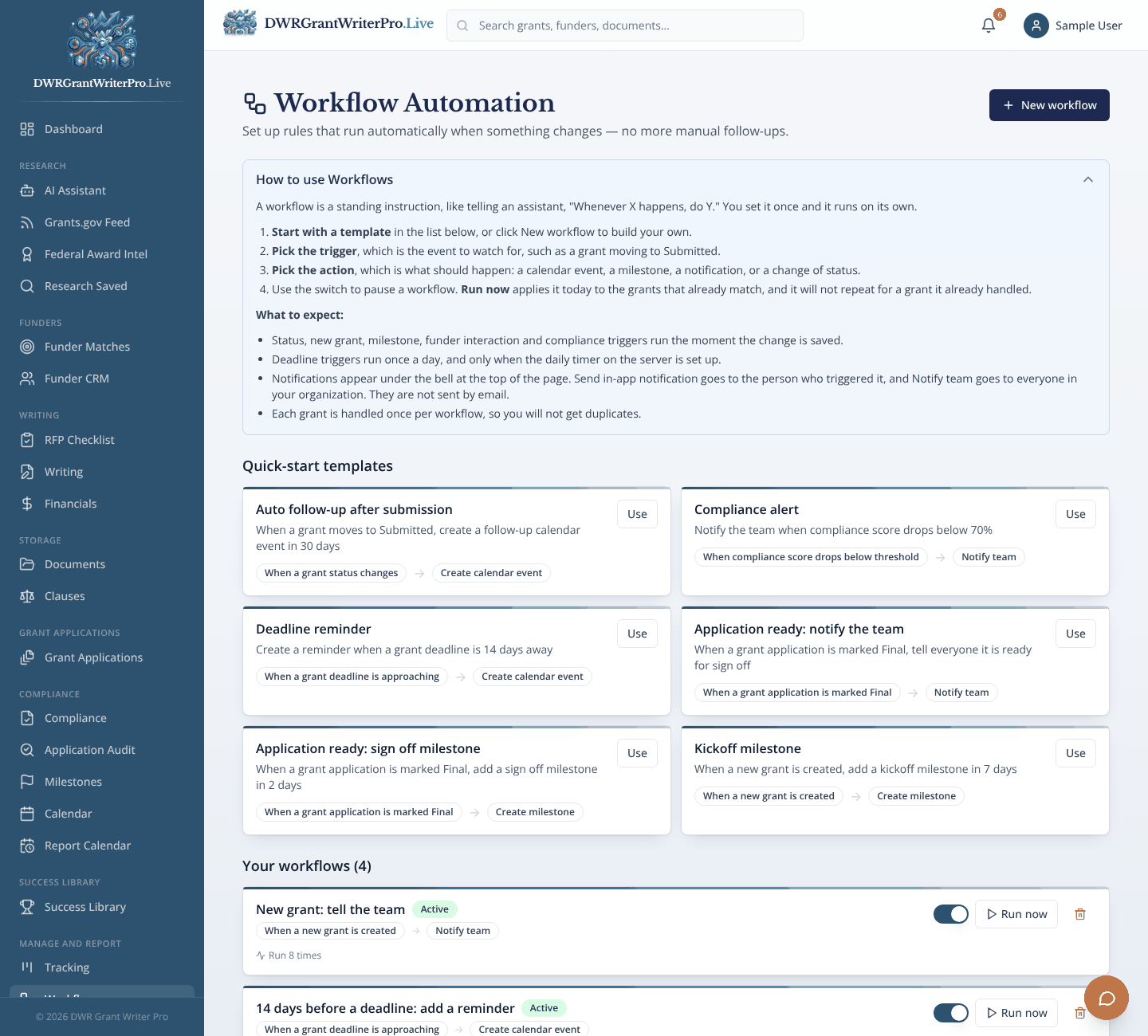The height and width of the screenshot is (1036, 1148).
Task: Click the 'Run 8 times' text
Action: coord(295,956)
